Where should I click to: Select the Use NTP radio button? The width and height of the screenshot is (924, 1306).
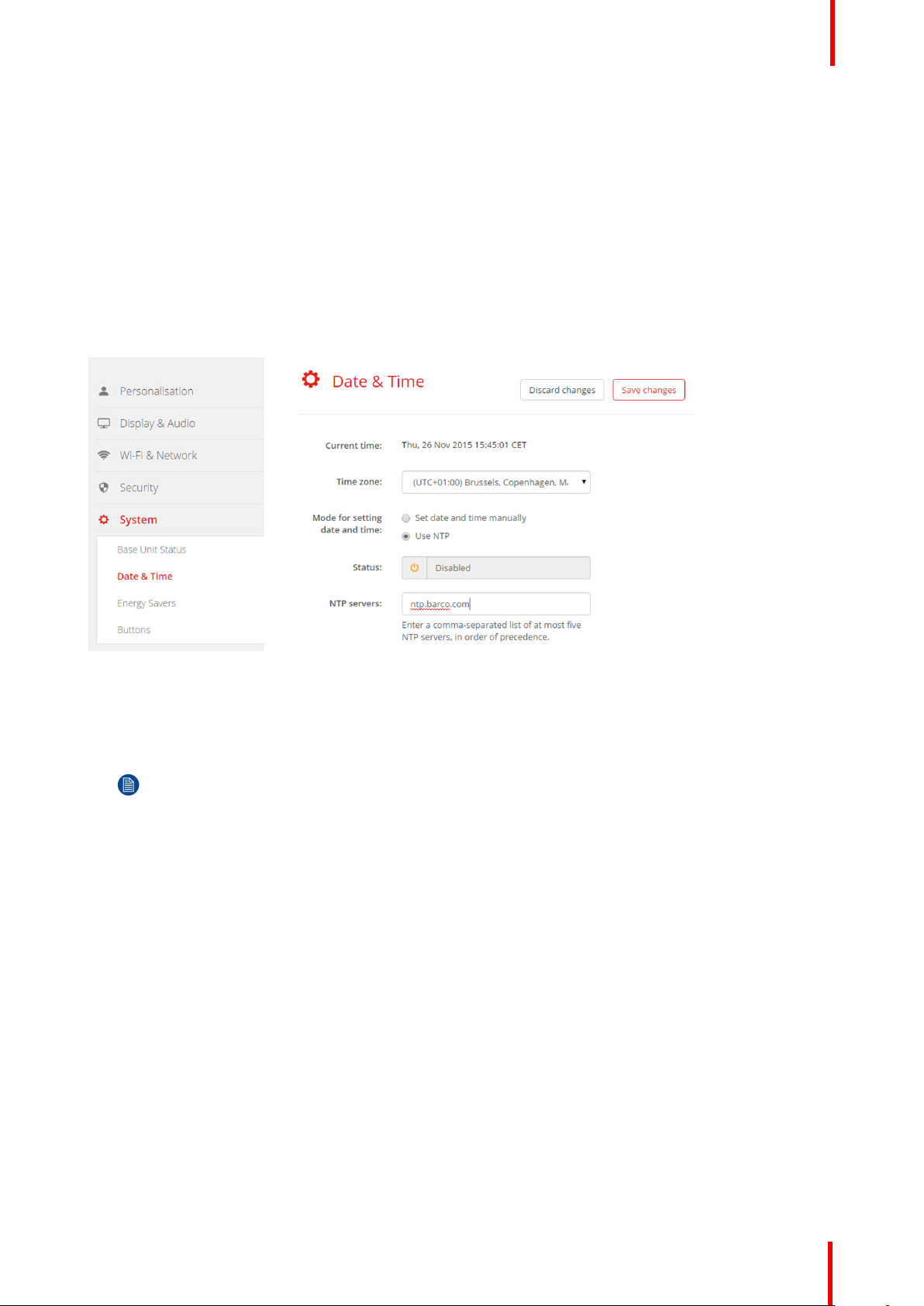(405, 536)
